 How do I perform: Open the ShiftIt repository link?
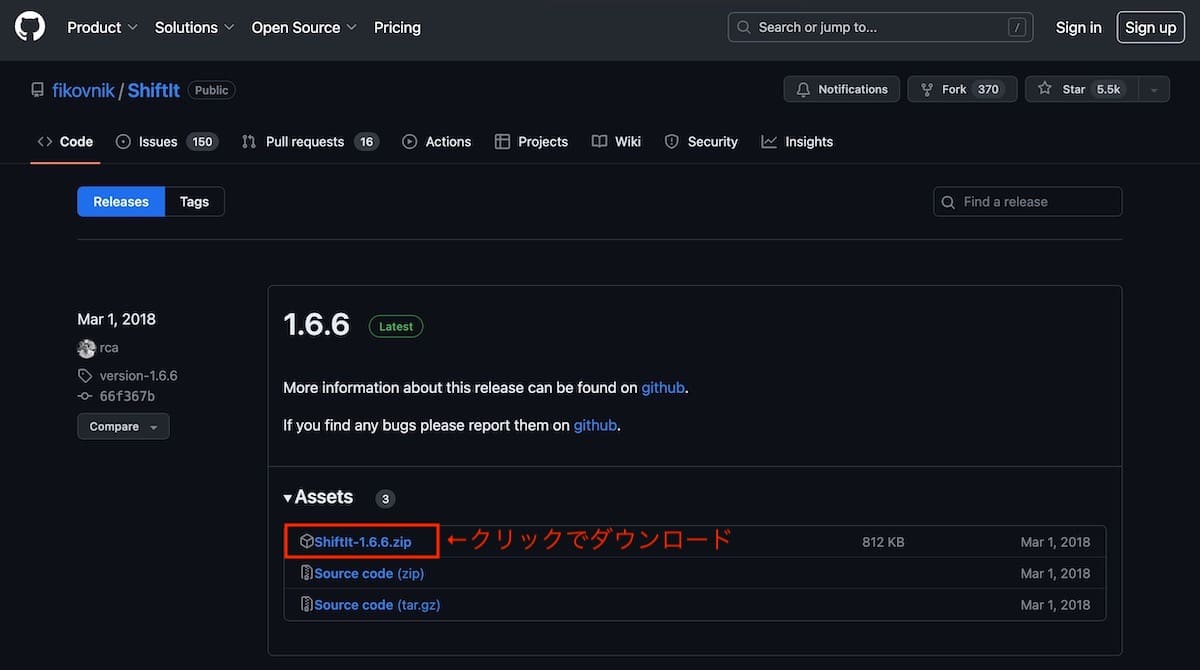tap(153, 90)
